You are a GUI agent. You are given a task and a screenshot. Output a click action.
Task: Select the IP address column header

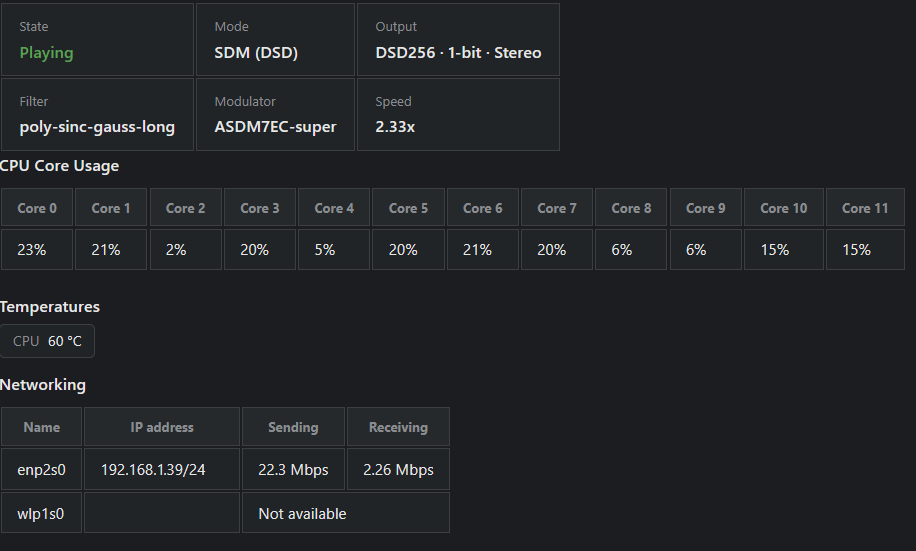click(x=162, y=427)
